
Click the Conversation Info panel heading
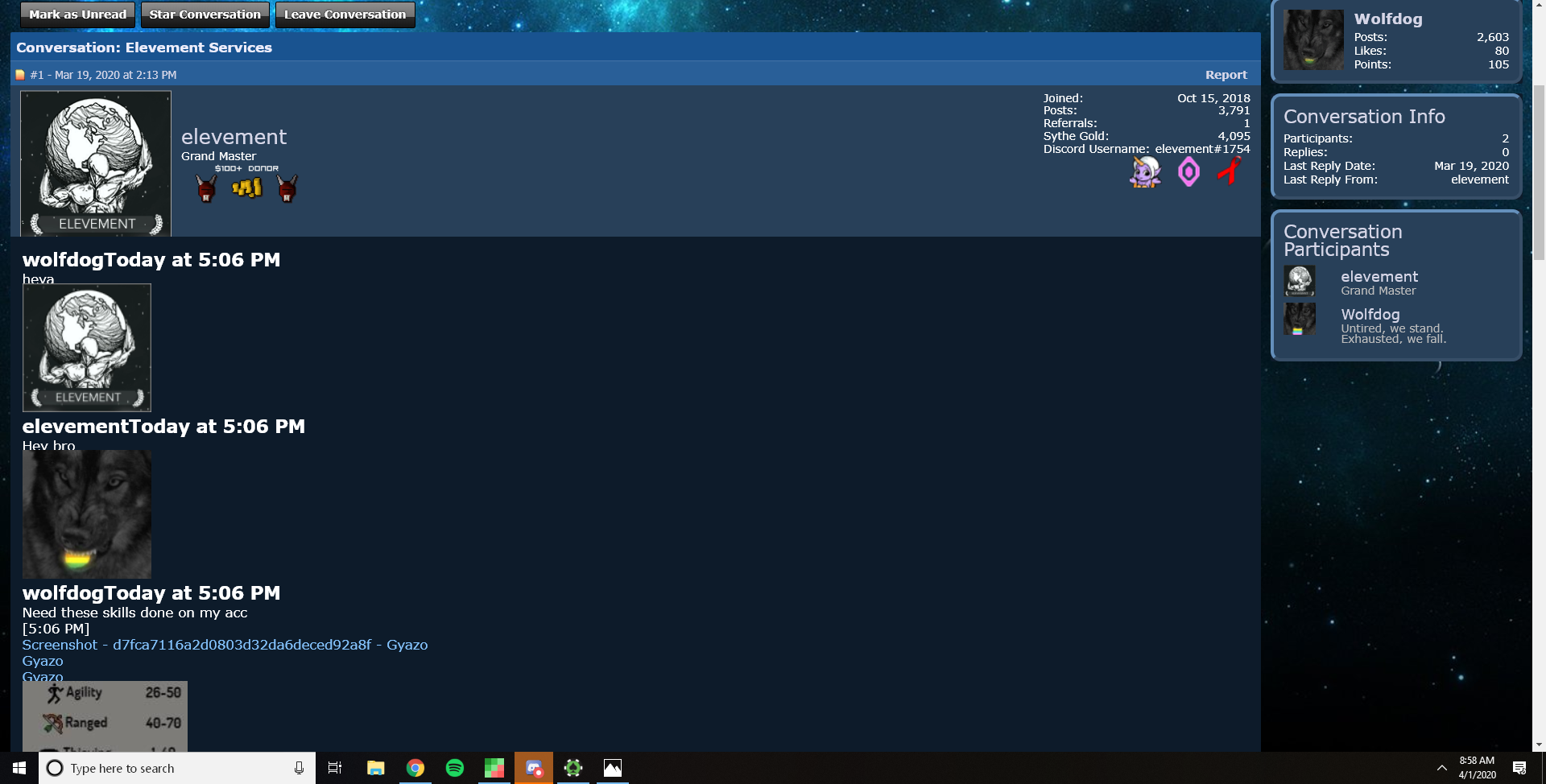[1364, 117]
